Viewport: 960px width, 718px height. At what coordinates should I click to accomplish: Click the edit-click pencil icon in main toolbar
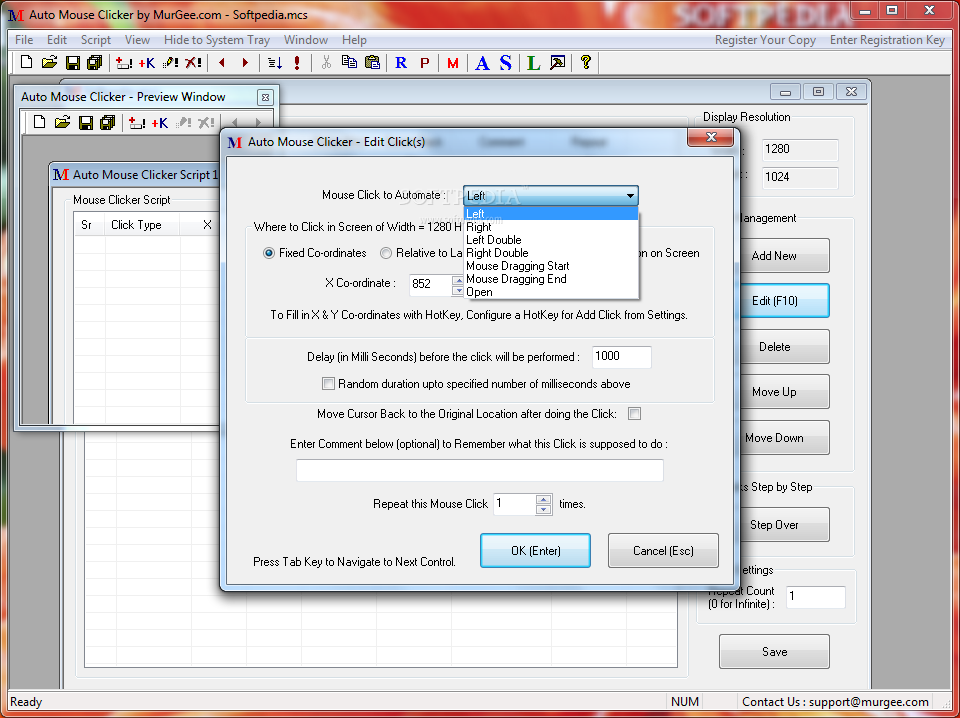171,62
